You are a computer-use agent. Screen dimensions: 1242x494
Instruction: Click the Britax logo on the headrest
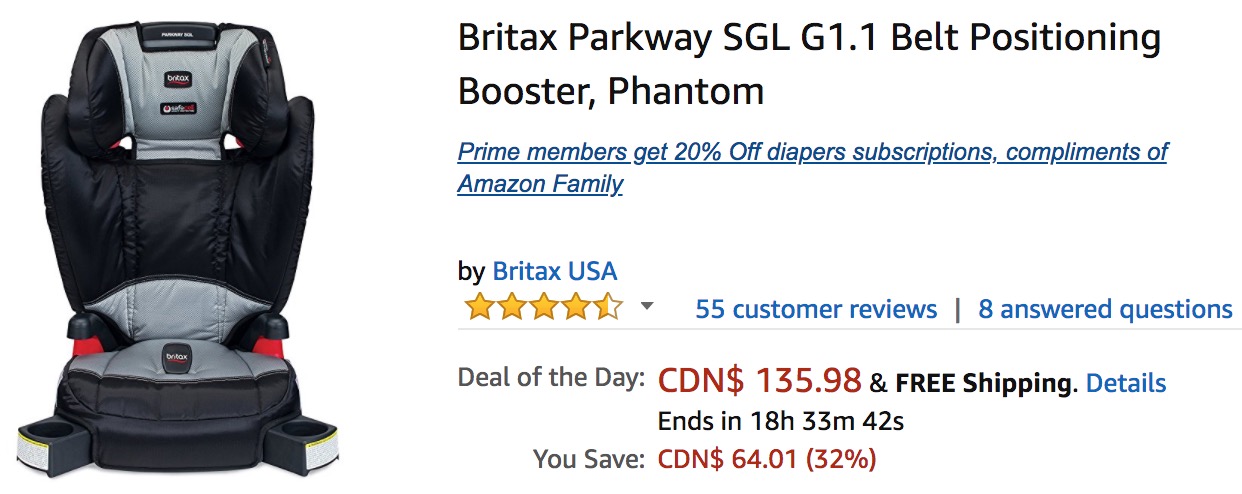pyautogui.click(x=175, y=79)
